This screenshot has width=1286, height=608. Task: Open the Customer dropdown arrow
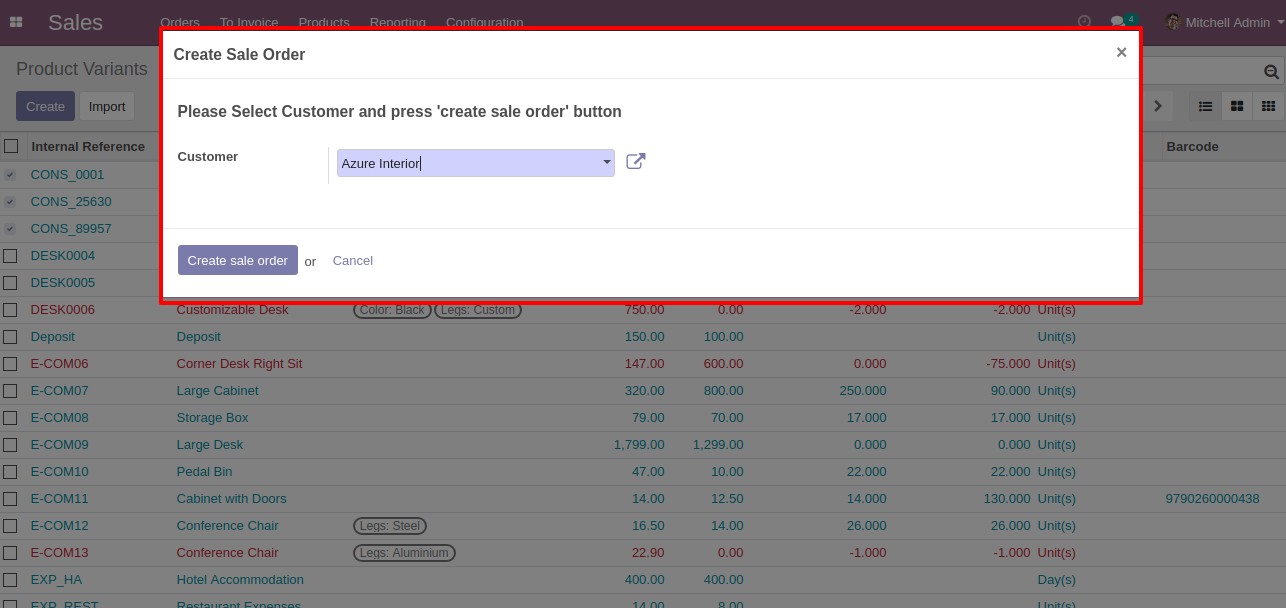coord(606,163)
